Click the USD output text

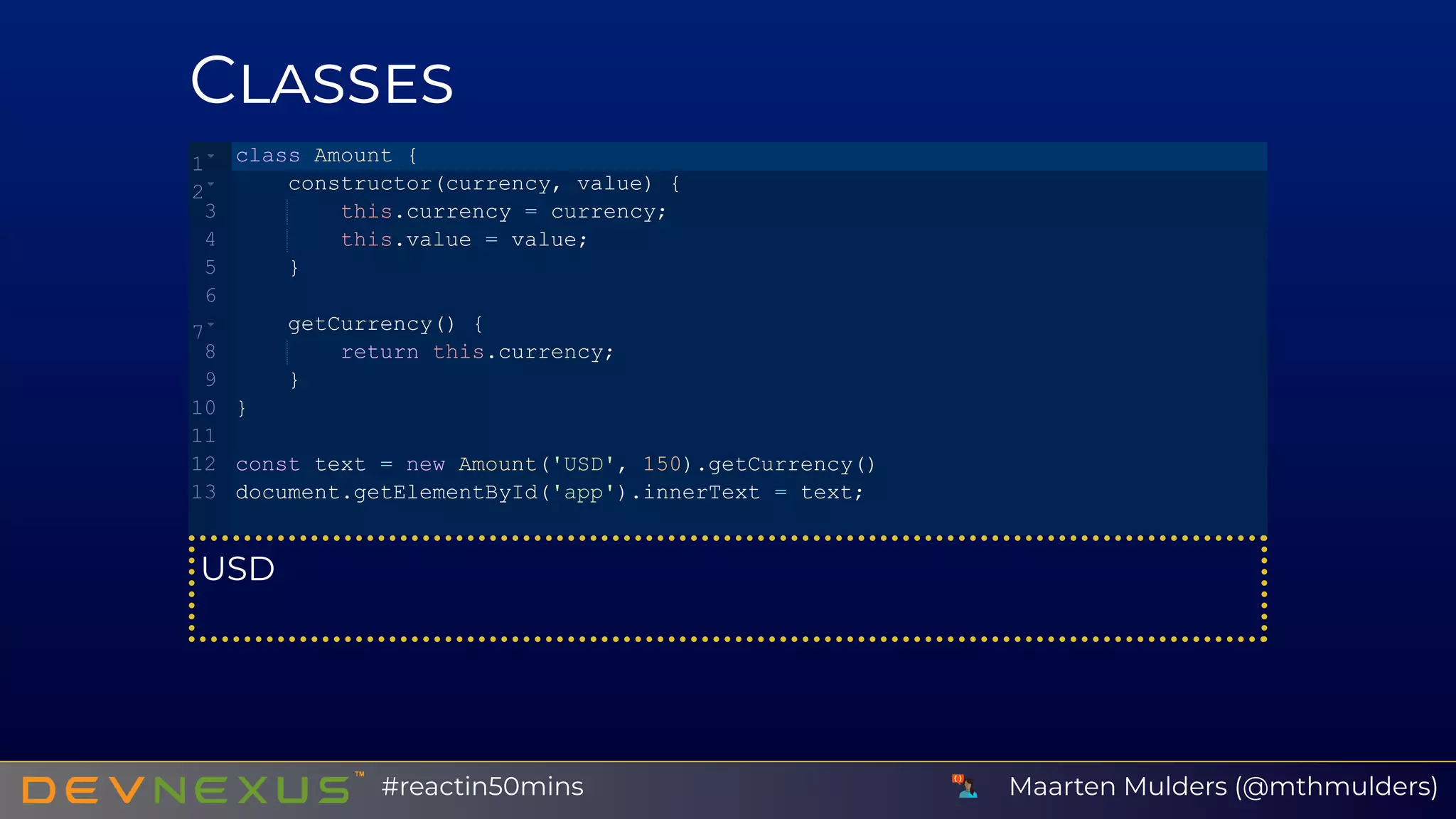[238, 569]
